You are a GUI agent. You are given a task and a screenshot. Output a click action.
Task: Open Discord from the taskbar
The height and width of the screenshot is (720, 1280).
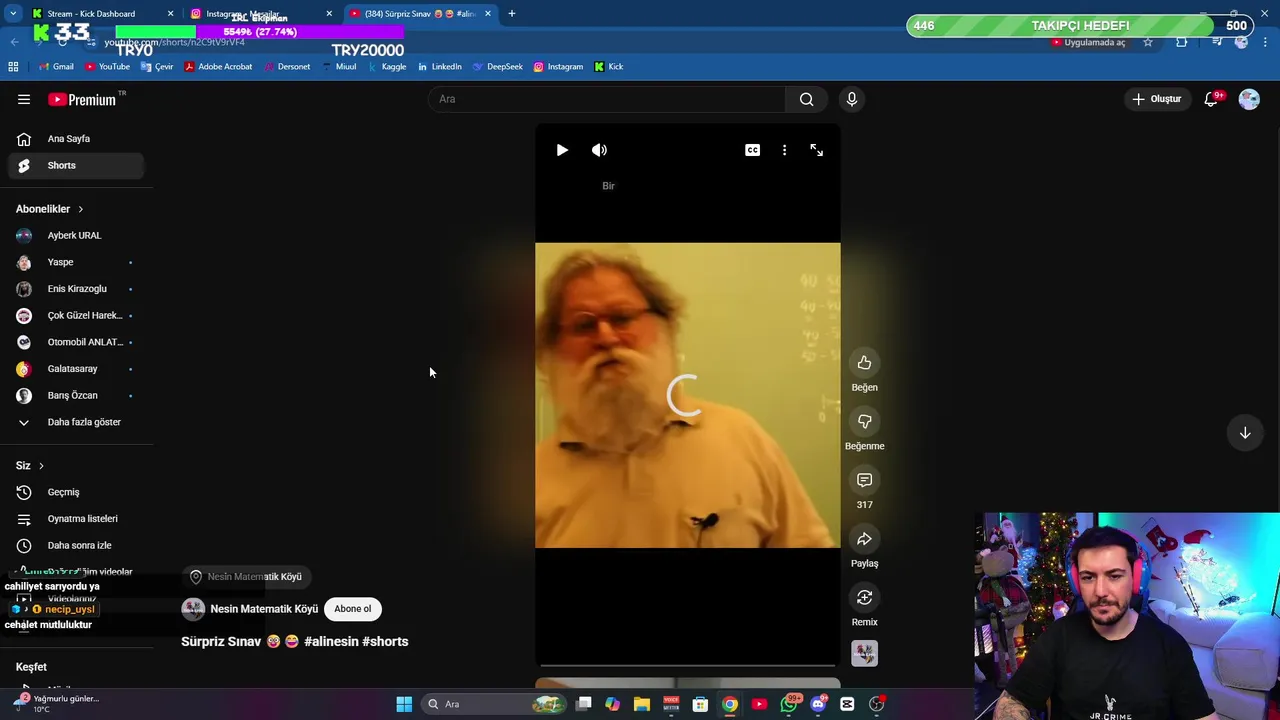(818, 704)
